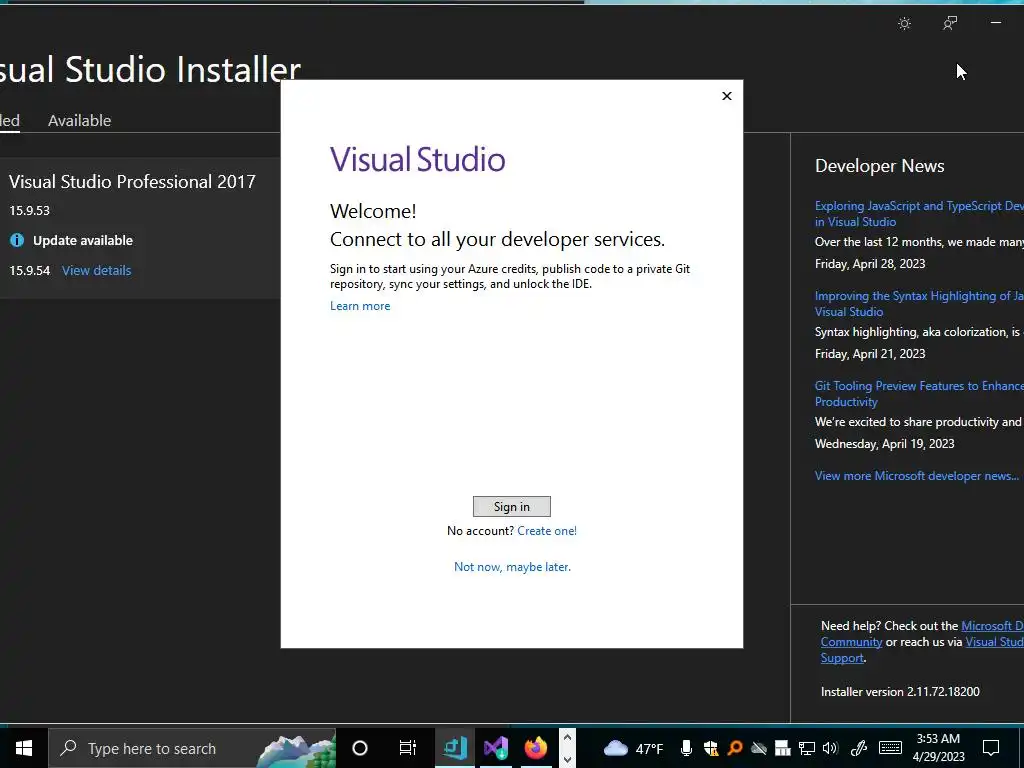Click the taskbar overflow down arrow
Viewport: 1024px width, 768px height.
(567, 760)
